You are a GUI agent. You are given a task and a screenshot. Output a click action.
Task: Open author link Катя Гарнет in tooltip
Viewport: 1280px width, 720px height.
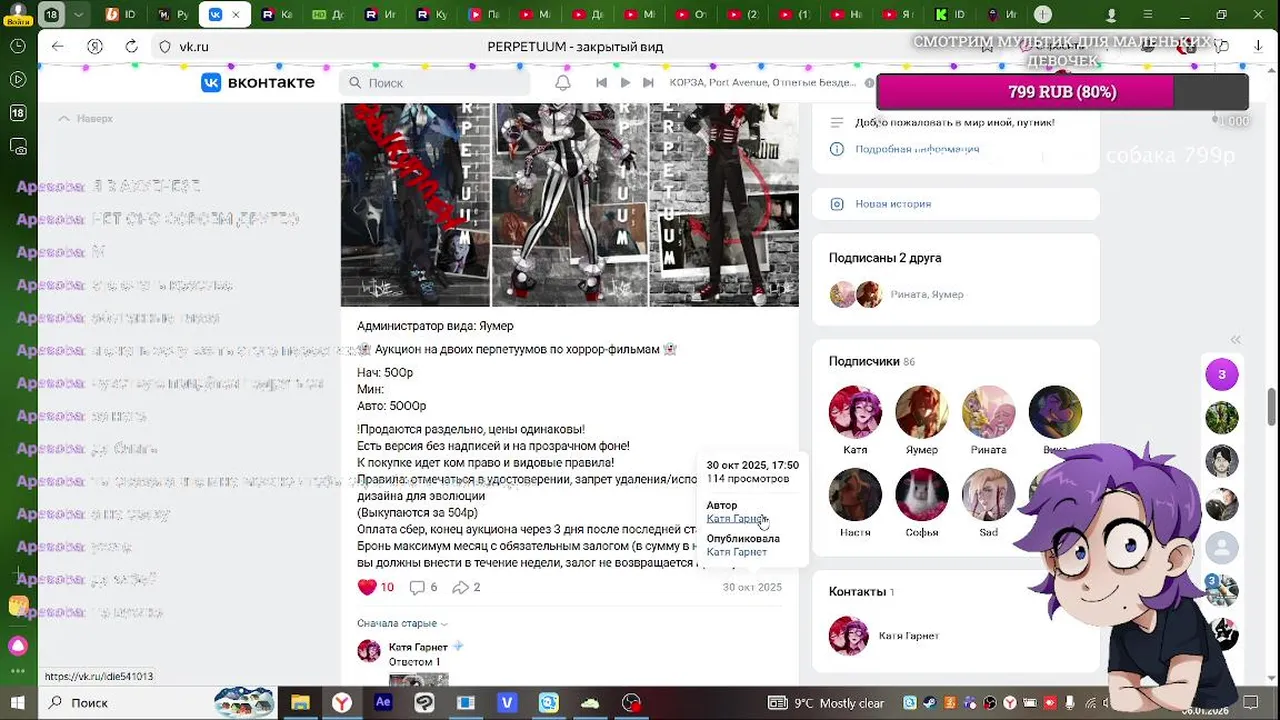[x=736, y=518]
